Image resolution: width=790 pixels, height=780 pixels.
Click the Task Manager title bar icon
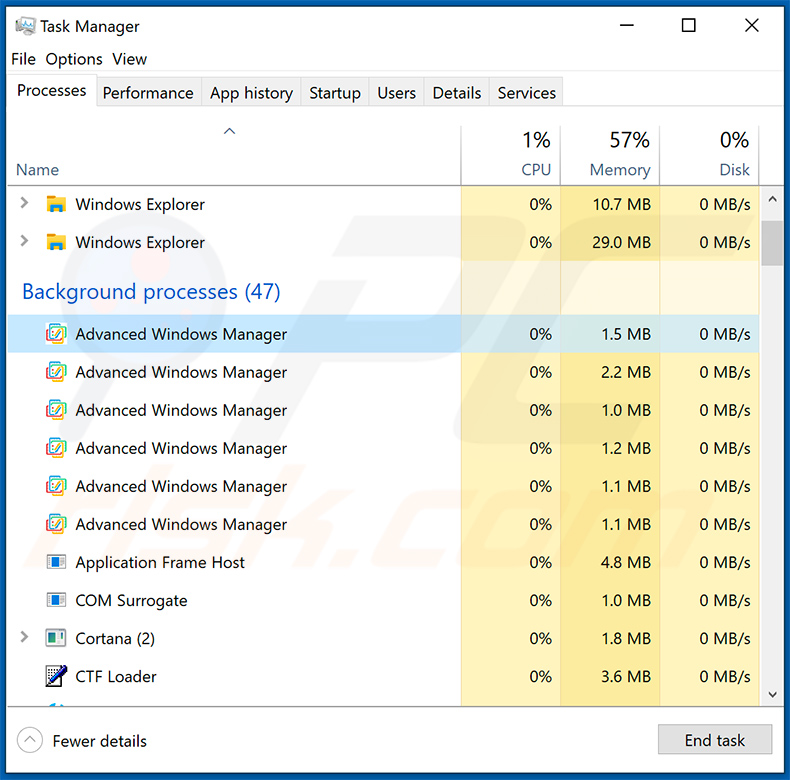click(x=25, y=26)
